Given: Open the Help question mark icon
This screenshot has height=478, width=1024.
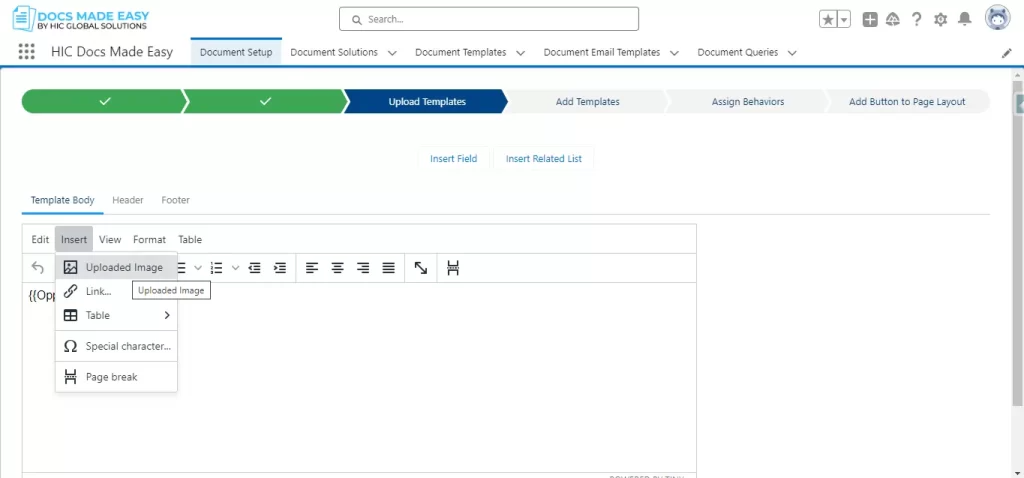Looking at the screenshot, I should [917, 20].
